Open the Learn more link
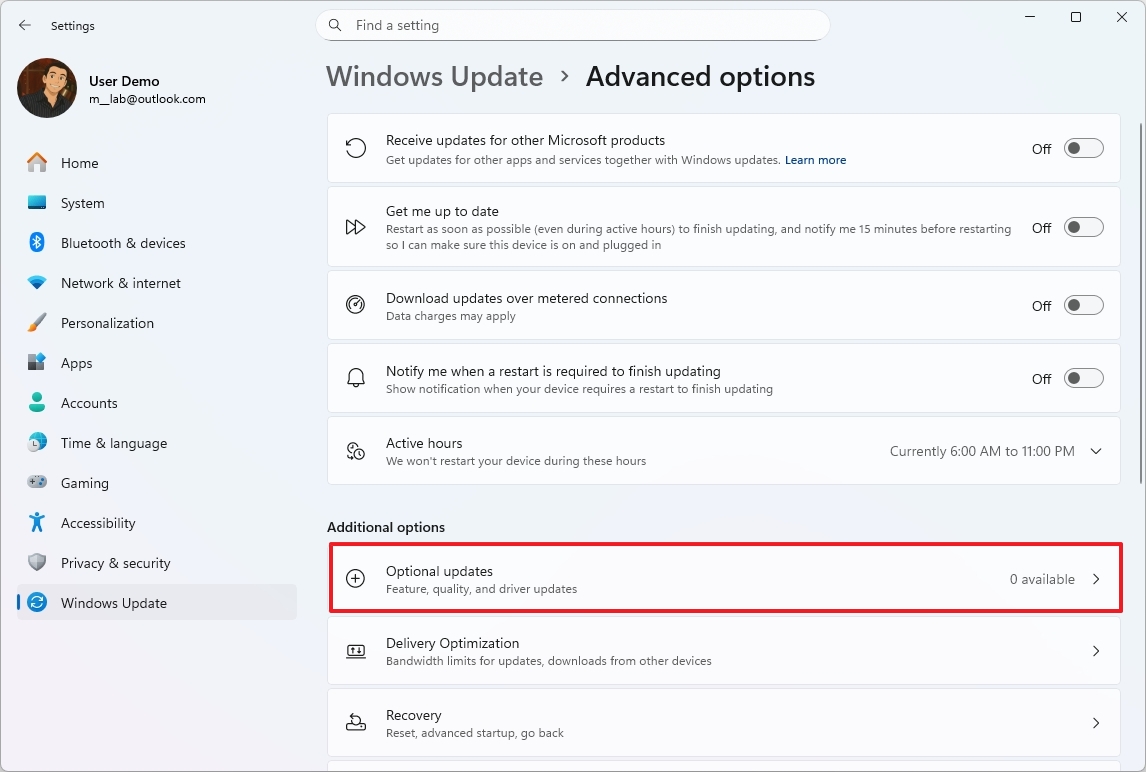This screenshot has width=1146, height=772. point(815,160)
